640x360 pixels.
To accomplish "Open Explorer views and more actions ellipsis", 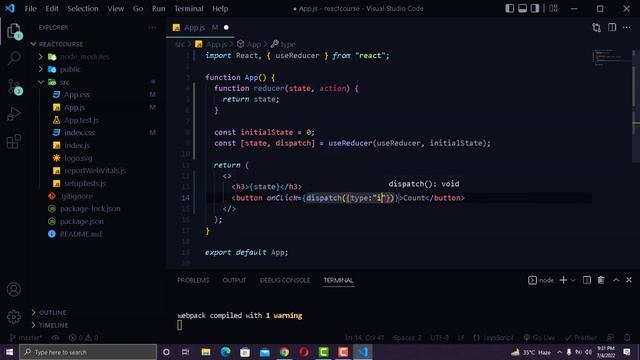I will tap(152, 27).
